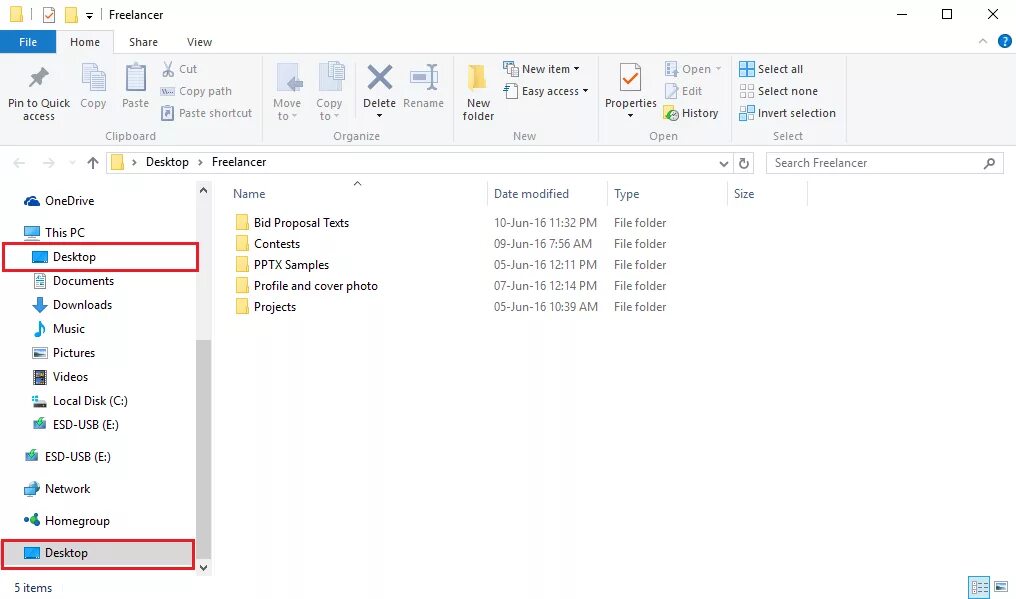
Task: Go up one folder level
Action: click(x=93, y=163)
